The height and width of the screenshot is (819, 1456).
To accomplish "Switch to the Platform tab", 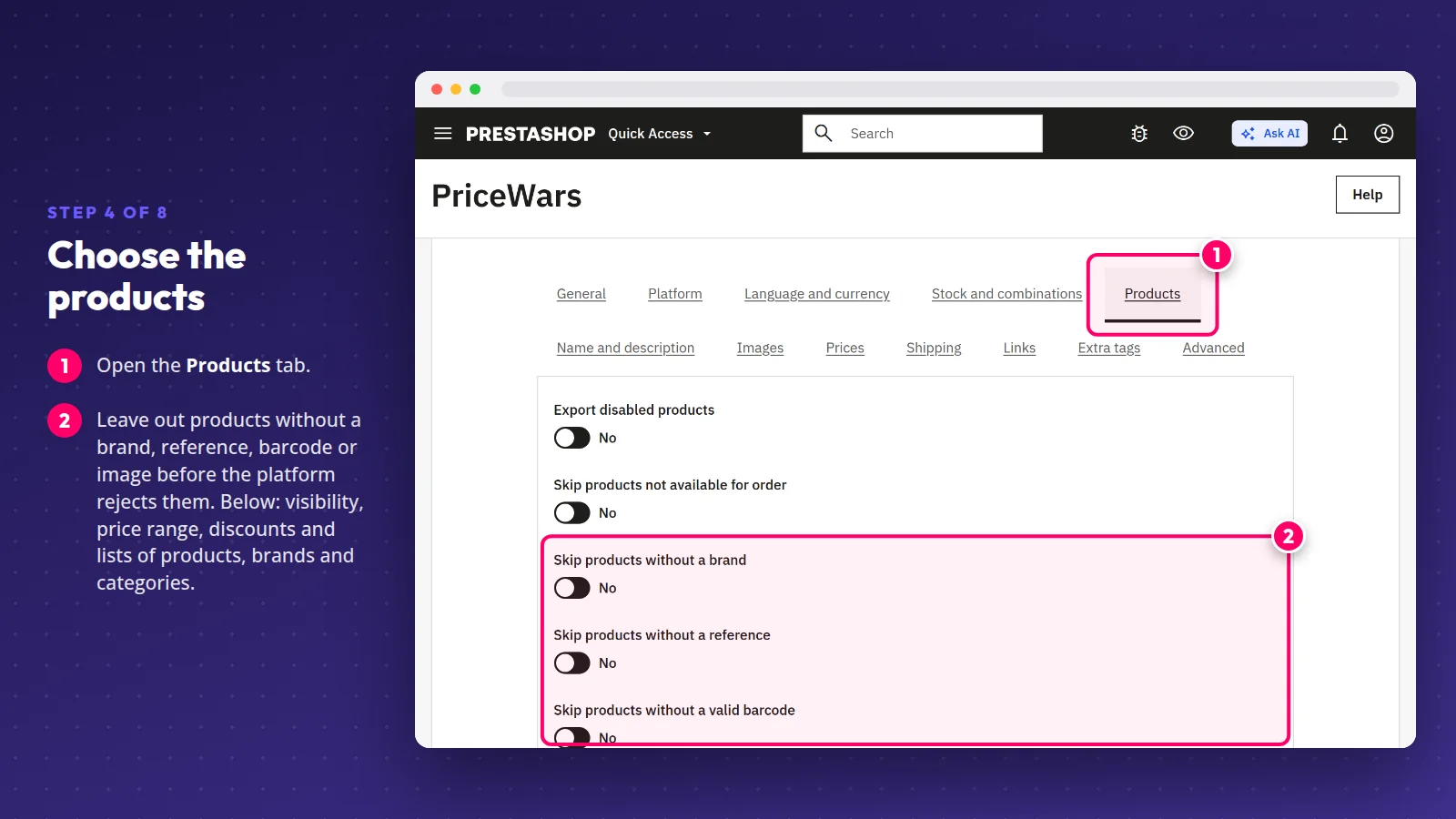I will point(675,294).
